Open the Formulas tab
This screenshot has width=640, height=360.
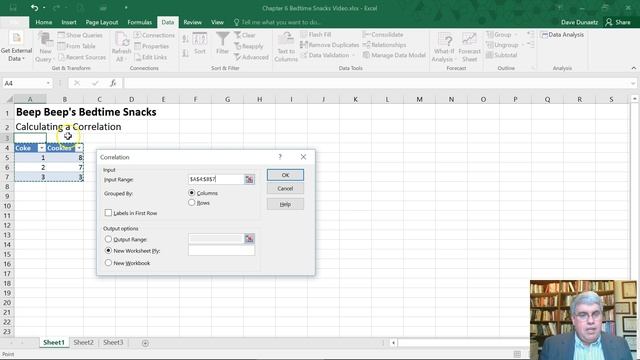139,22
